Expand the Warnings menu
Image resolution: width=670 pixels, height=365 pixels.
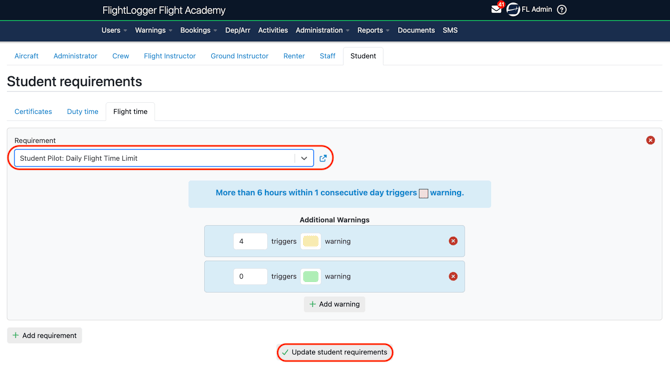pos(153,30)
